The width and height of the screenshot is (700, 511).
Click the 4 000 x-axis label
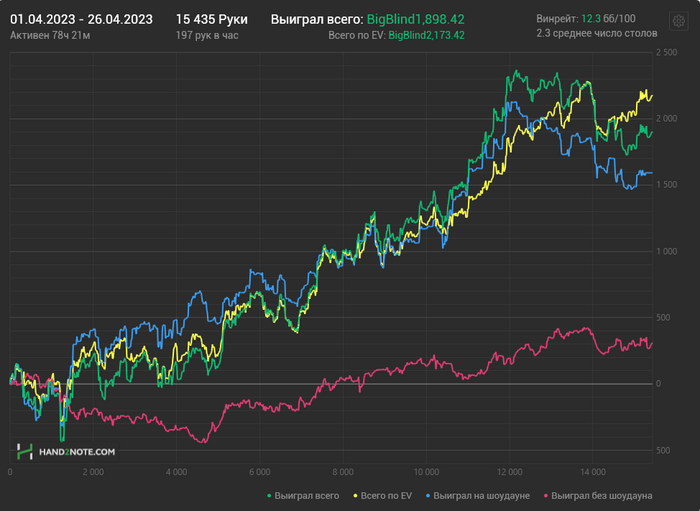click(176, 472)
